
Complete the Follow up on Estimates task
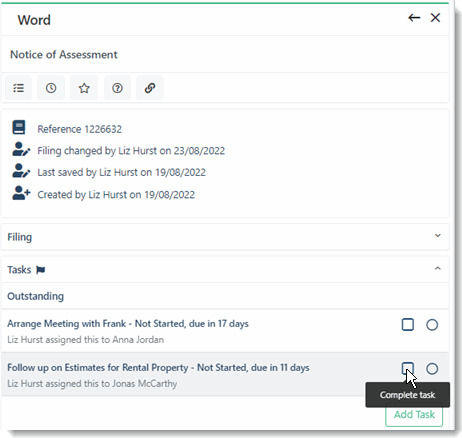[x=408, y=368]
